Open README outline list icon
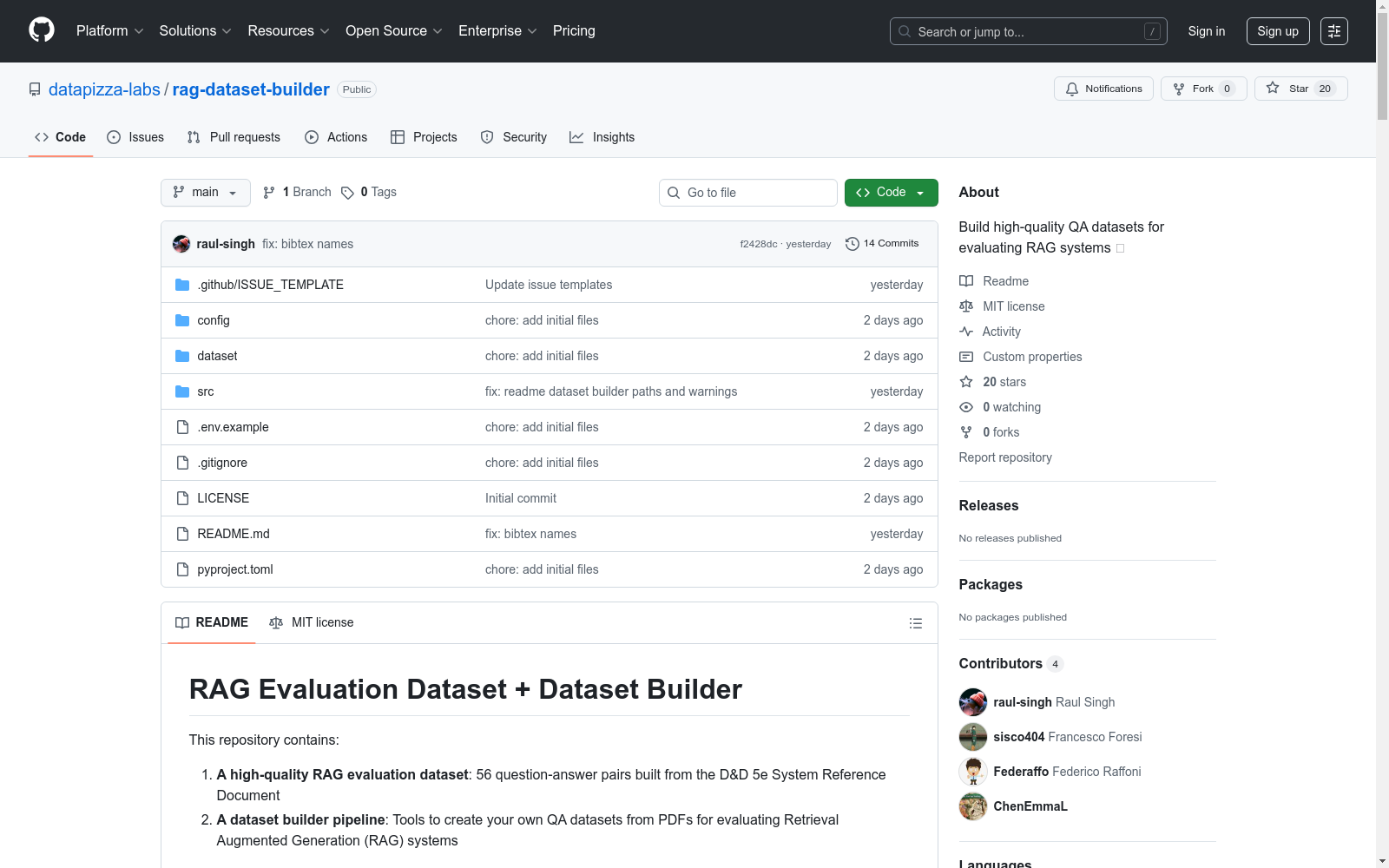 click(915, 623)
